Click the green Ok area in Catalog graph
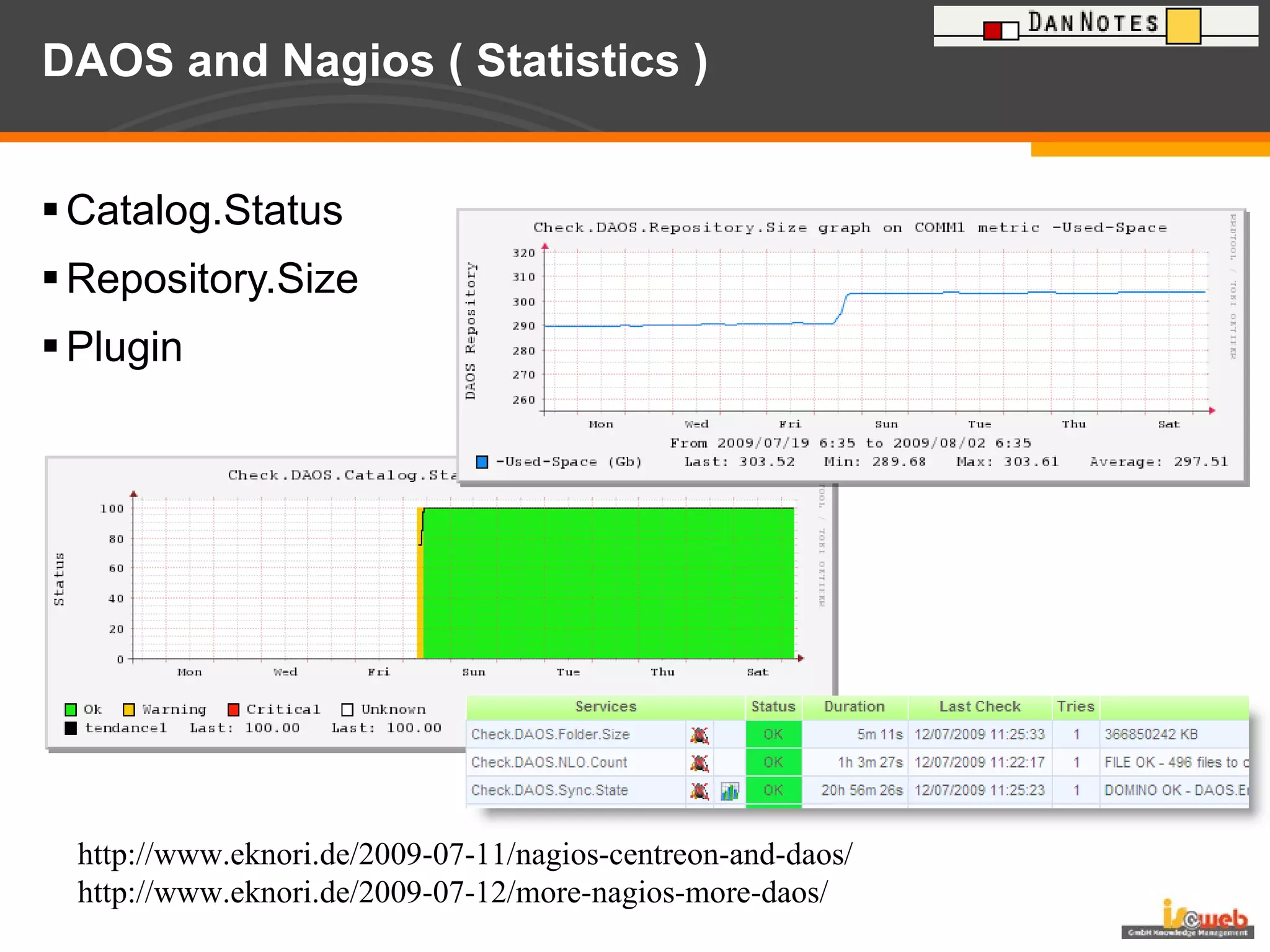Image resolution: width=1270 pixels, height=952 pixels. pyautogui.click(x=608, y=583)
